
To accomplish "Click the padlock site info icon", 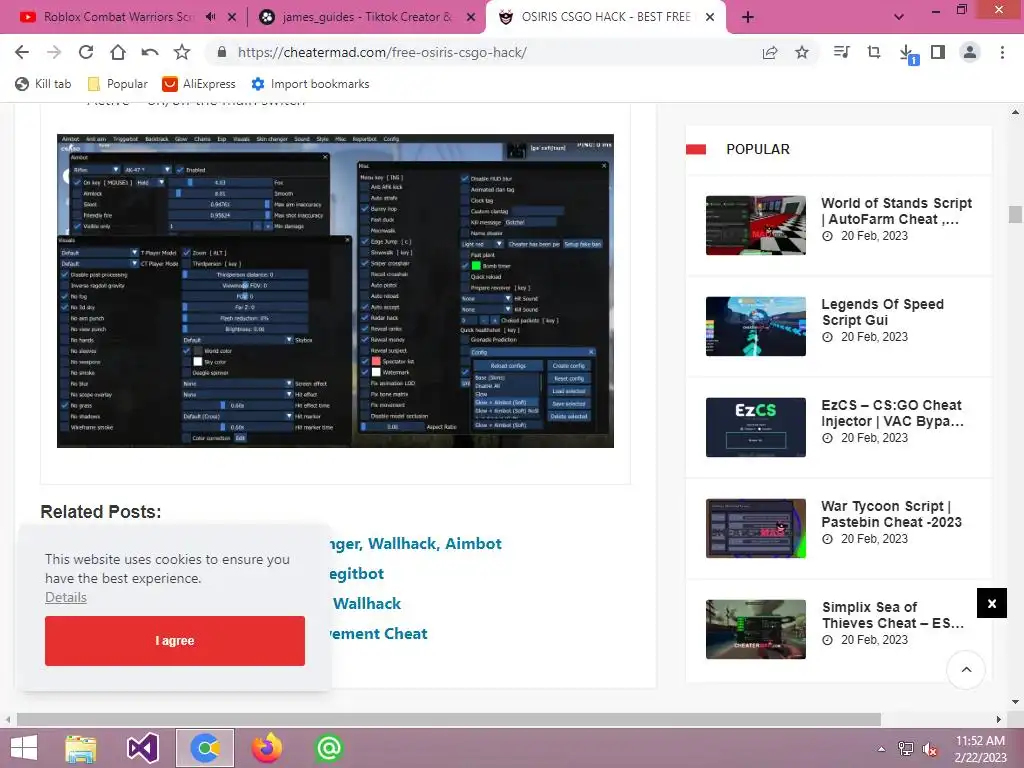I will 221,52.
